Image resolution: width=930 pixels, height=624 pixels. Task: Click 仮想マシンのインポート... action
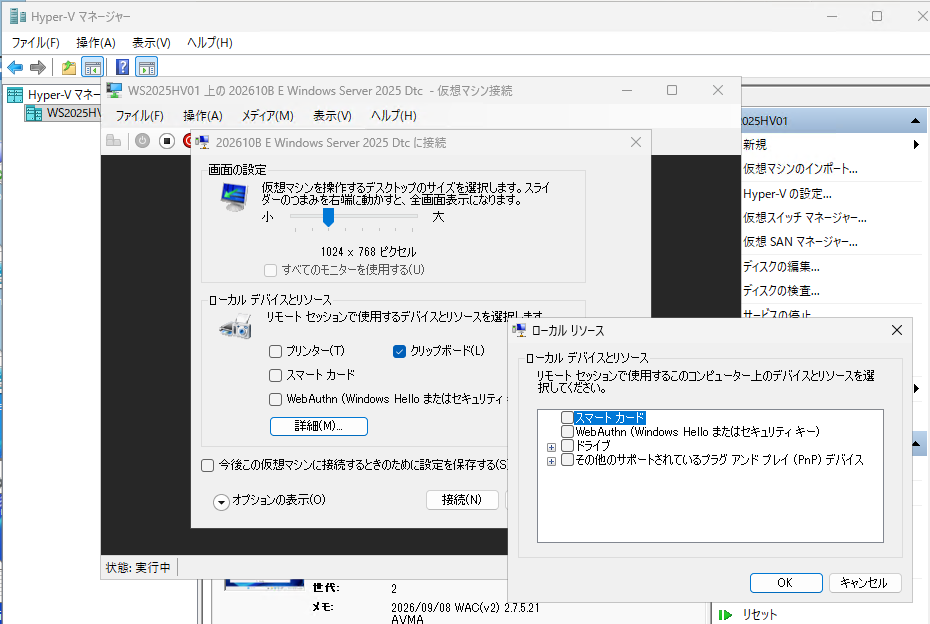800,169
